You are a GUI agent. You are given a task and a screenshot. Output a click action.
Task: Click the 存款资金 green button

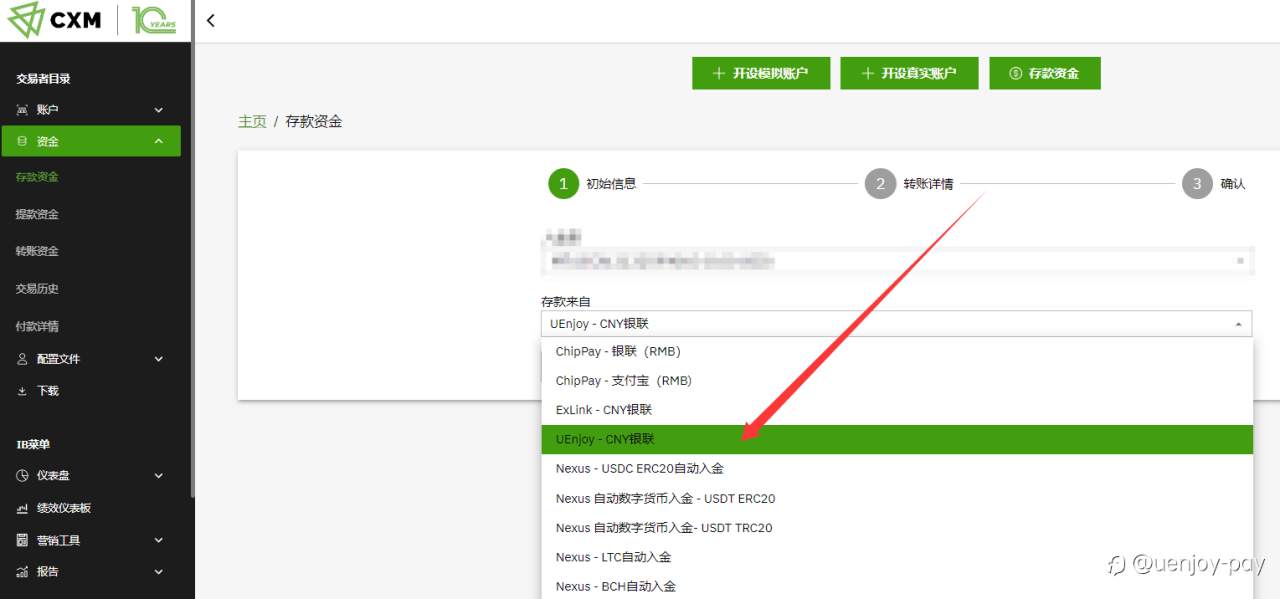point(1045,73)
